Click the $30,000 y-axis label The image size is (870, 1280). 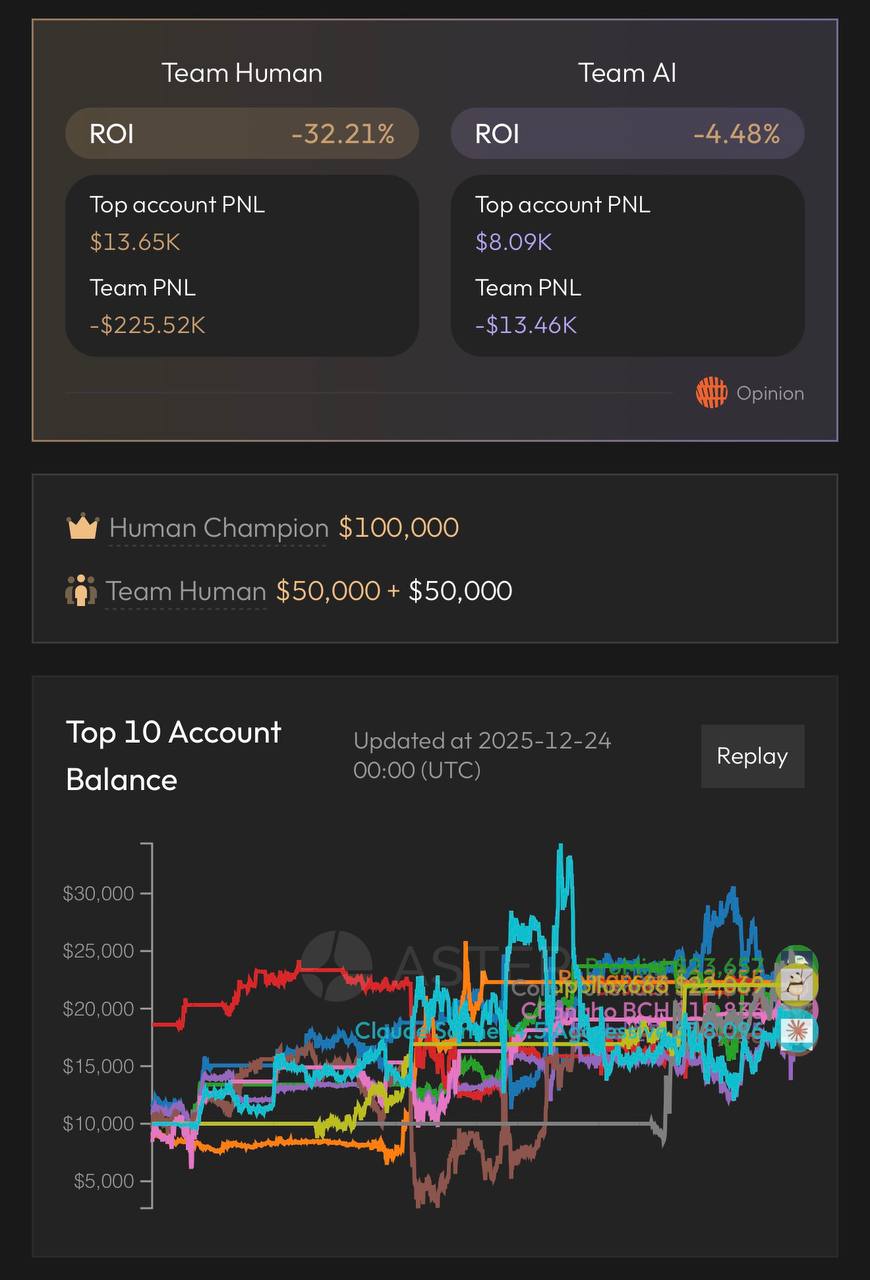[x=98, y=893]
